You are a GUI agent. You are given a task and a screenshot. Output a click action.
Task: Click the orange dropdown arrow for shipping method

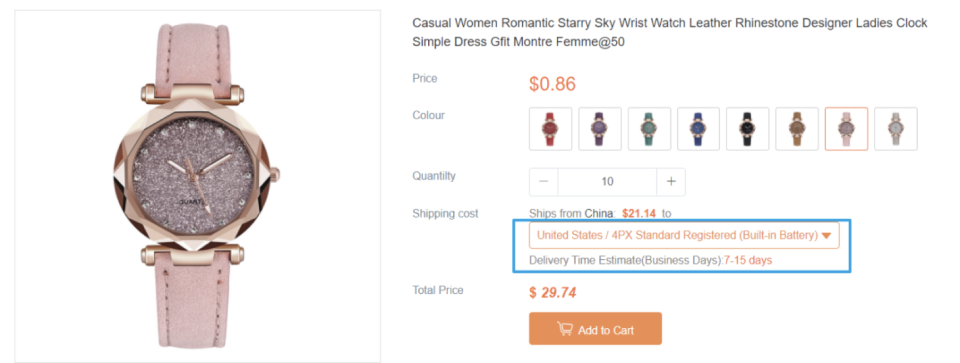tap(827, 236)
